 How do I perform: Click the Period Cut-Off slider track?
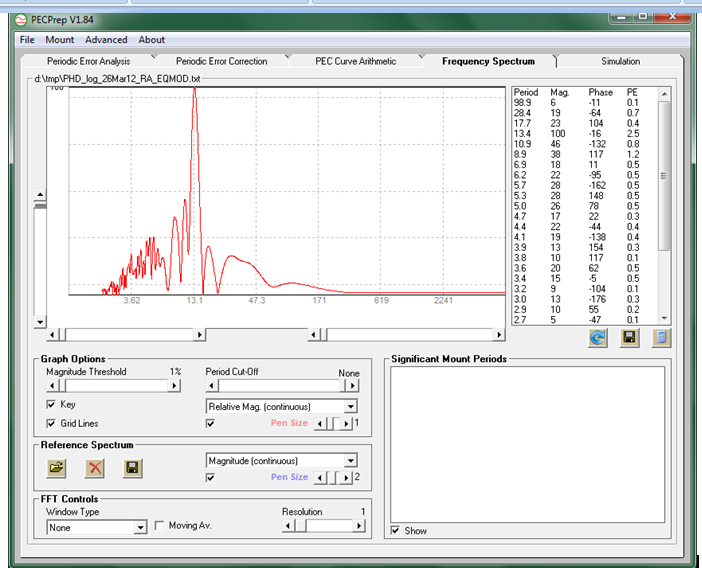280,385
